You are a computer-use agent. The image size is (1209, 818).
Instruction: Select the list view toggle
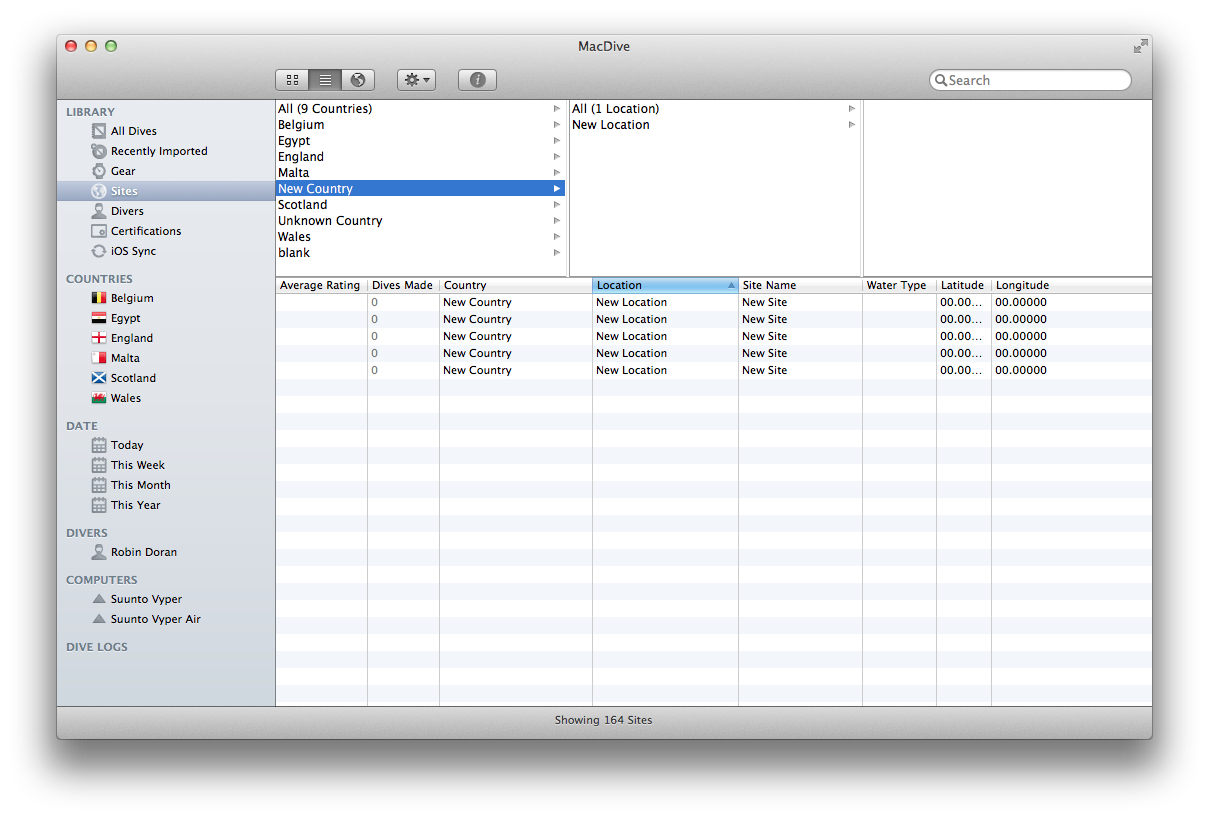point(325,80)
